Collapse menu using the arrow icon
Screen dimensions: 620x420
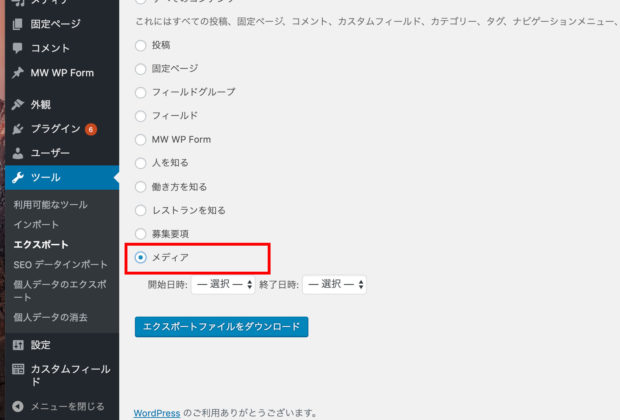point(18,406)
